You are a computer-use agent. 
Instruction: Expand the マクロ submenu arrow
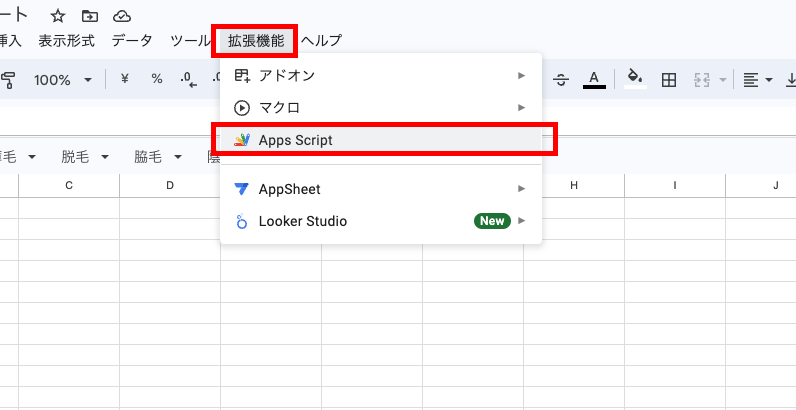click(521, 108)
